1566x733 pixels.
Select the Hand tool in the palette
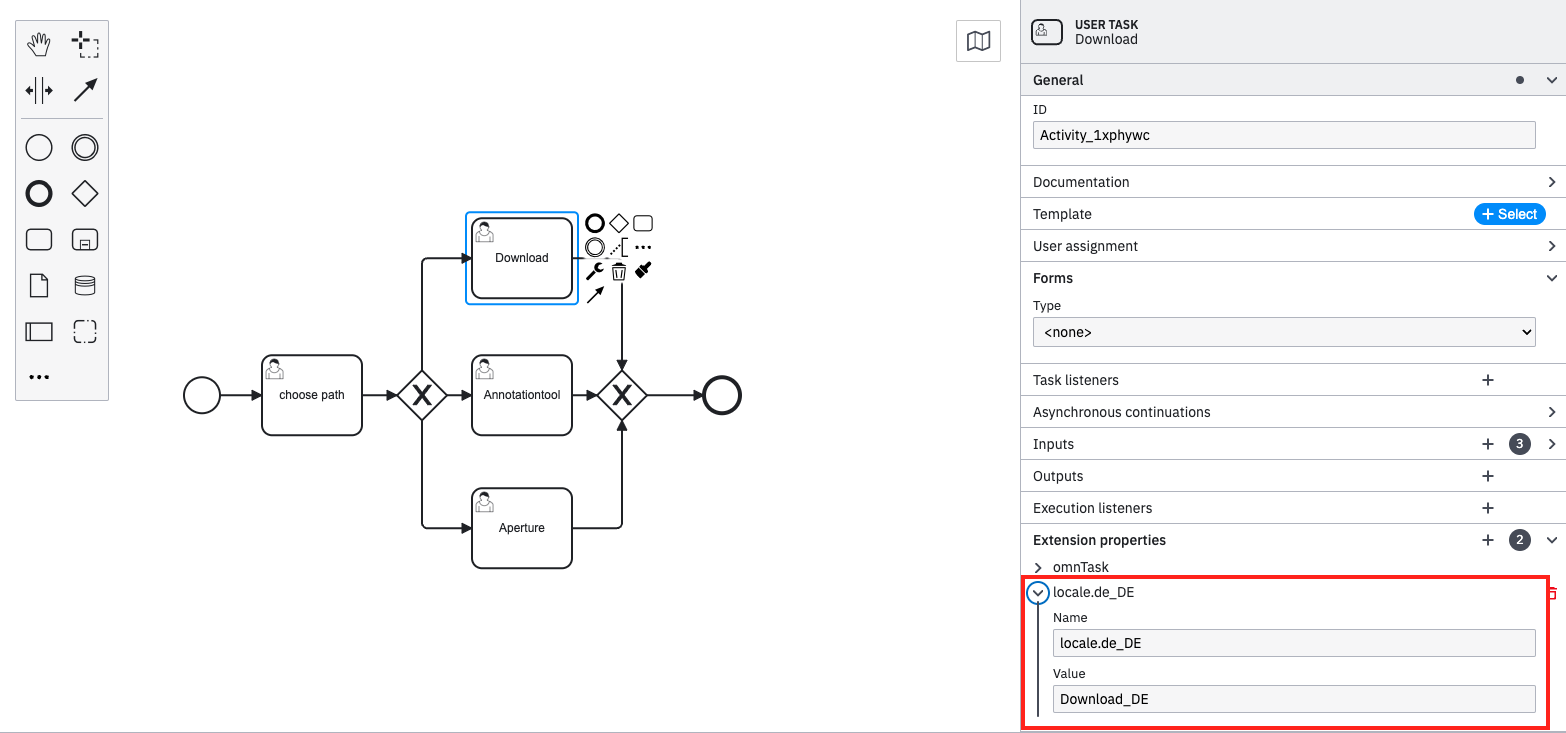[x=38, y=44]
